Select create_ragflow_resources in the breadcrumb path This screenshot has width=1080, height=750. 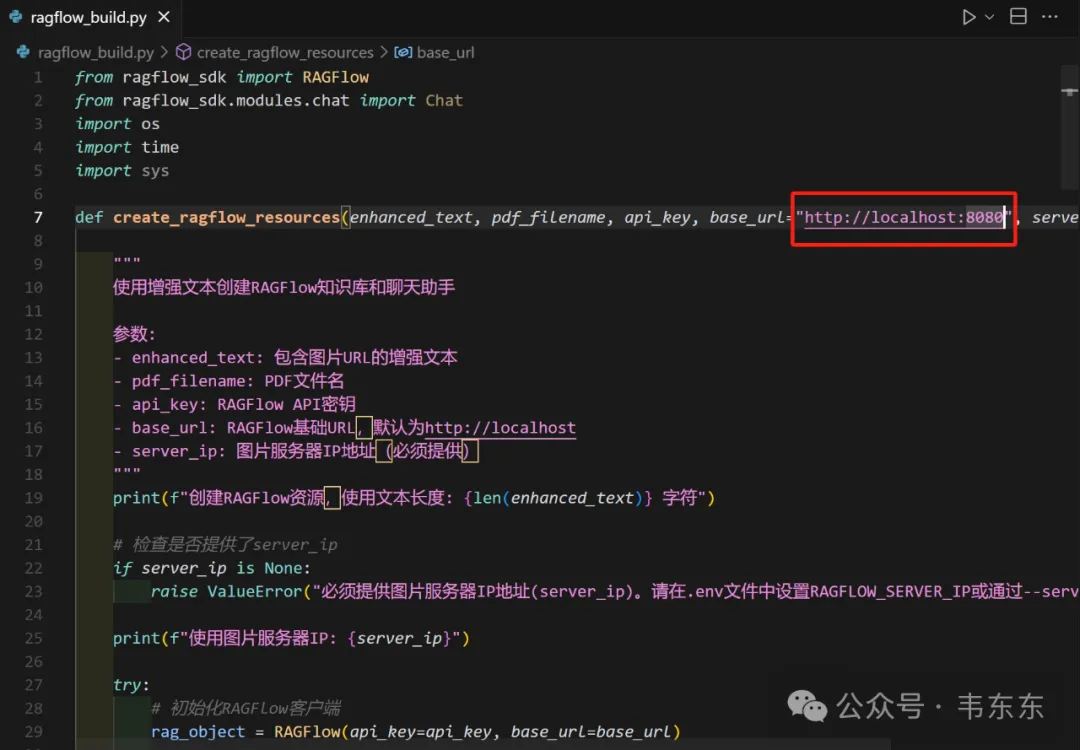285,52
